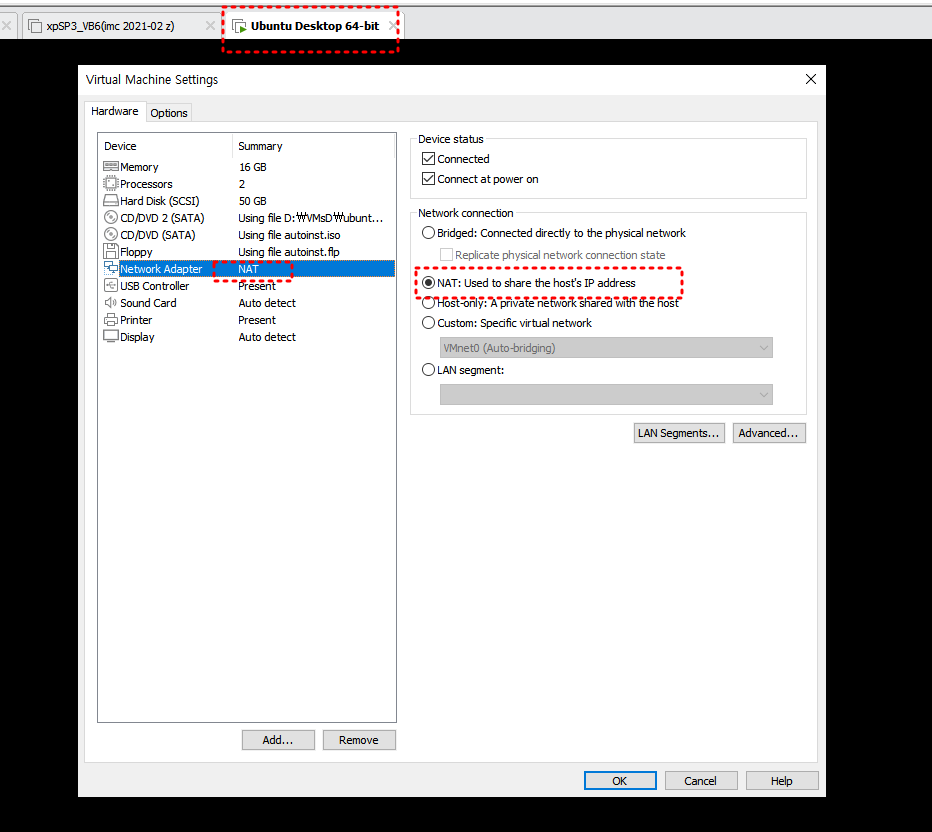
Task: Select the CD/DVD 2 (SATA) disc icon
Action: point(111,218)
